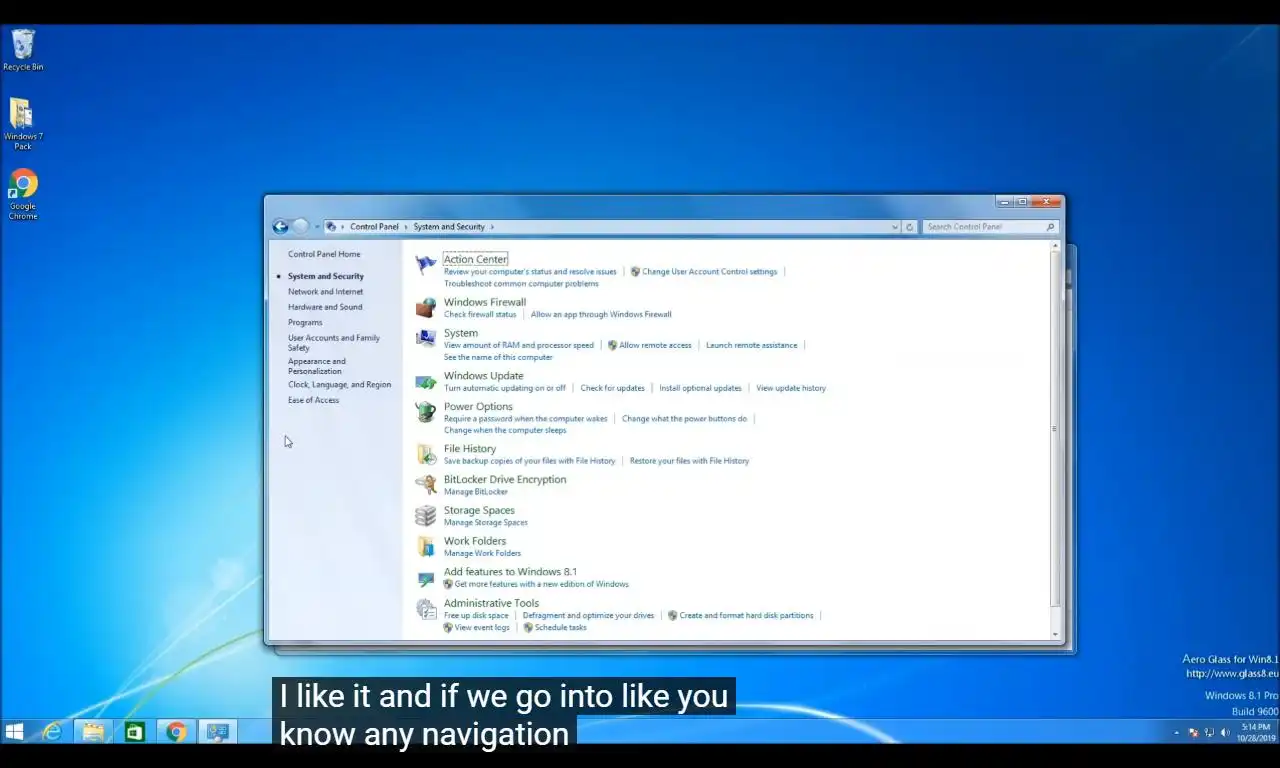This screenshot has width=1280, height=768.
Task: Click the Storage Spaces drives icon
Action: [426, 515]
